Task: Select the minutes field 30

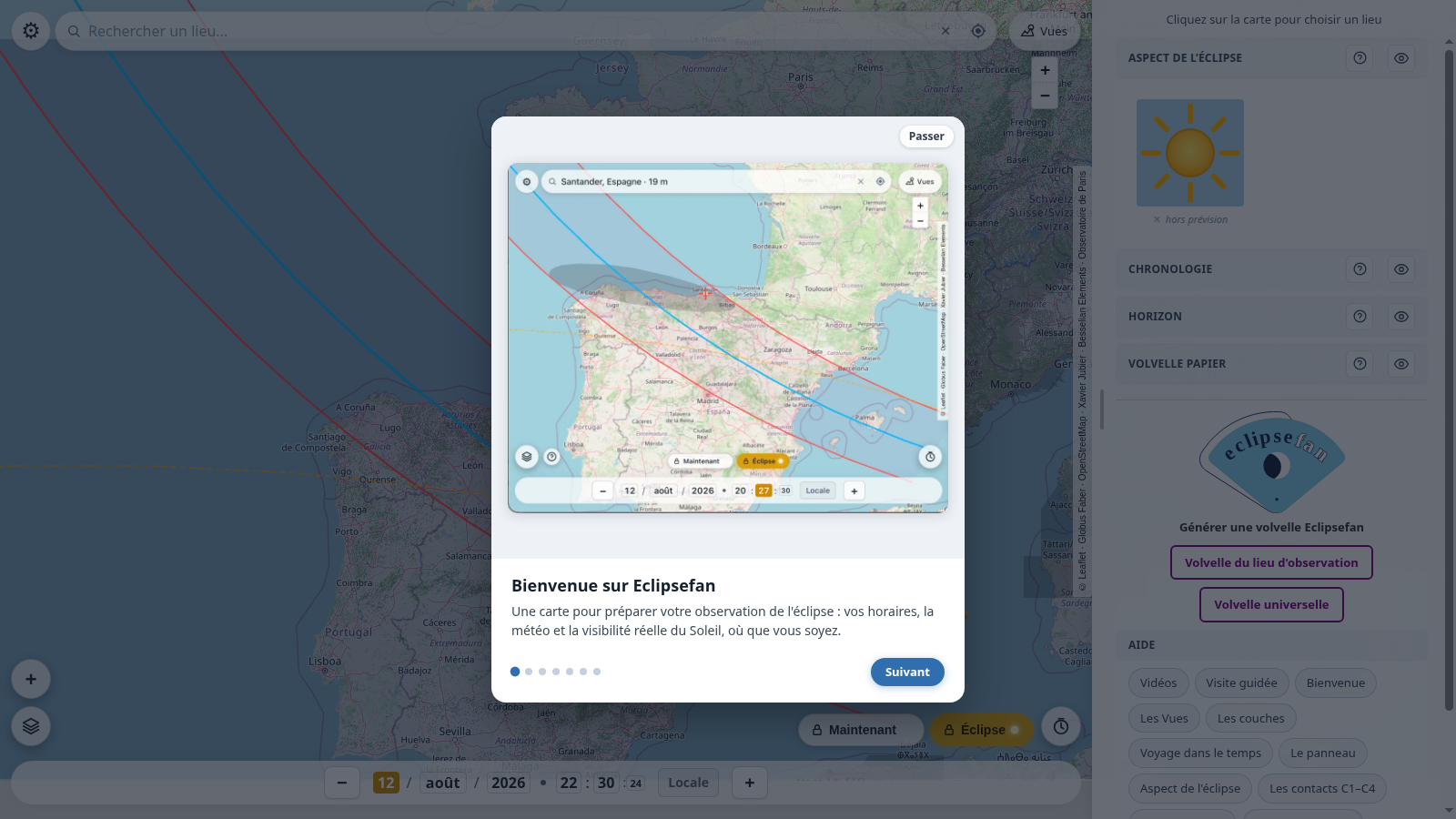Action: (x=606, y=783)
